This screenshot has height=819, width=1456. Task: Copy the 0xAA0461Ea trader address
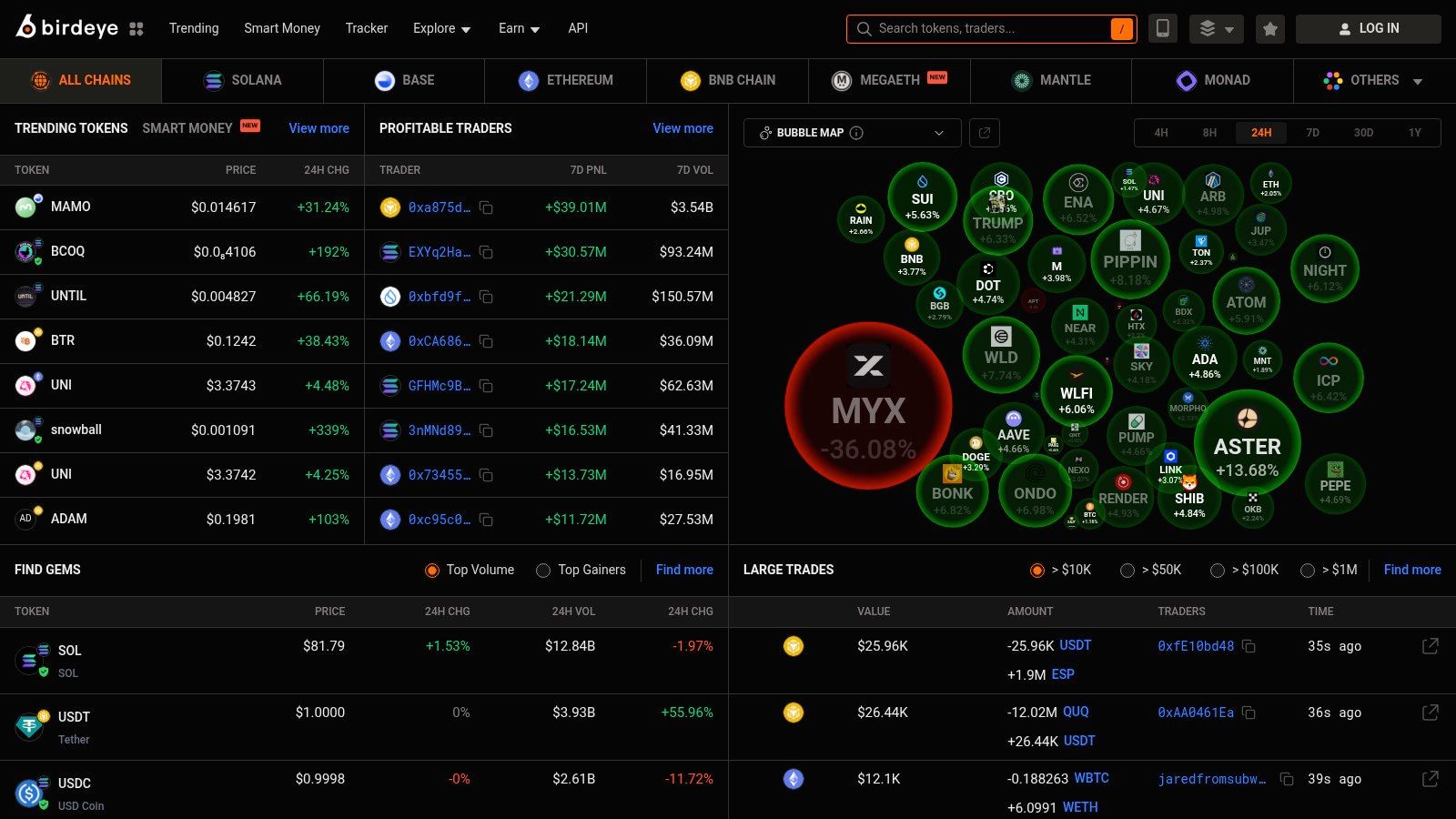[1249, 713]
